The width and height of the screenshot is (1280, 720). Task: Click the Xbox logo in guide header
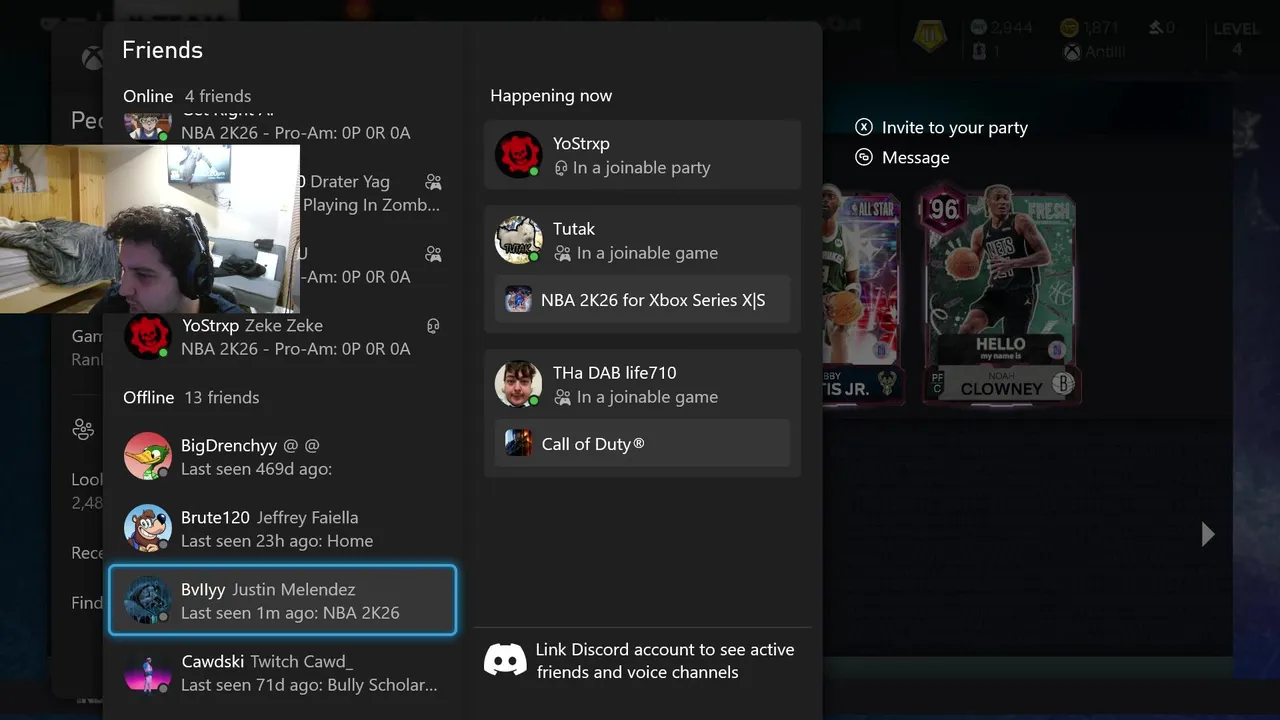[92, 58]
